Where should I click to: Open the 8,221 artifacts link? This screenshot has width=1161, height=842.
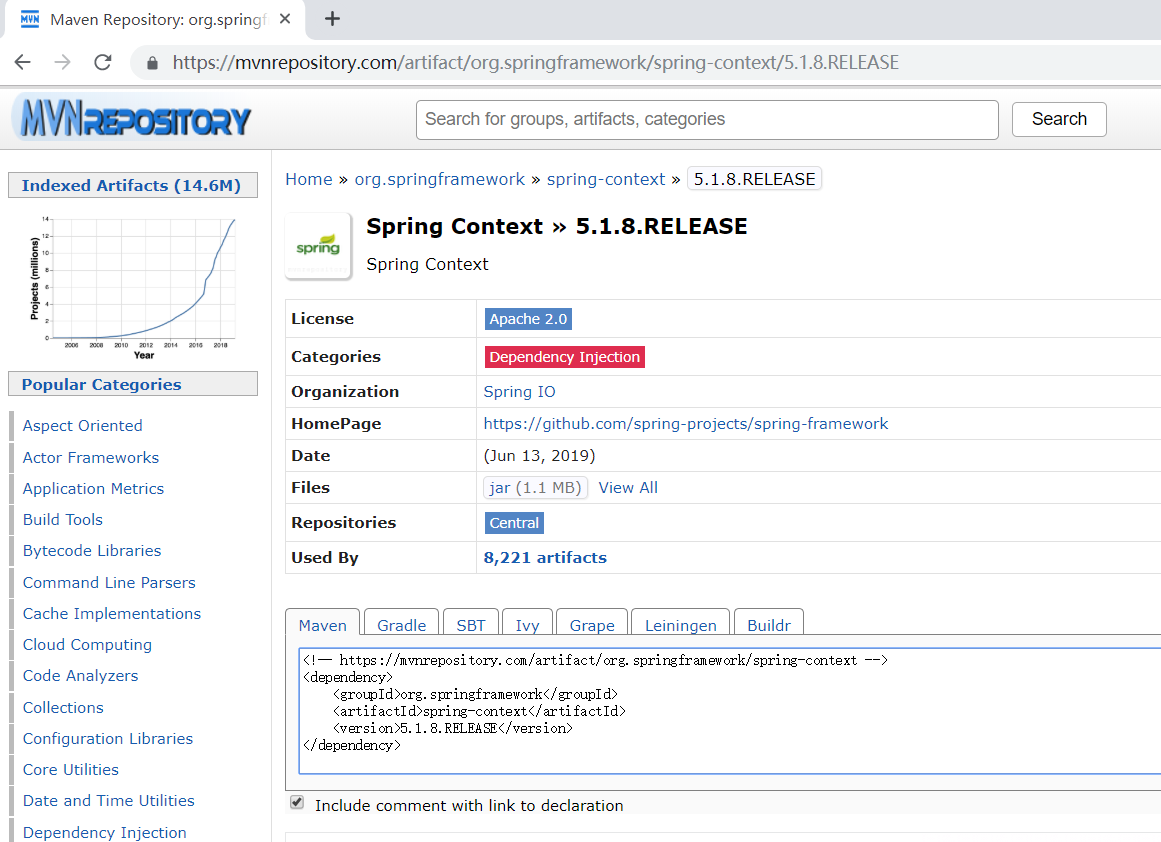click(x=545, y=558)
